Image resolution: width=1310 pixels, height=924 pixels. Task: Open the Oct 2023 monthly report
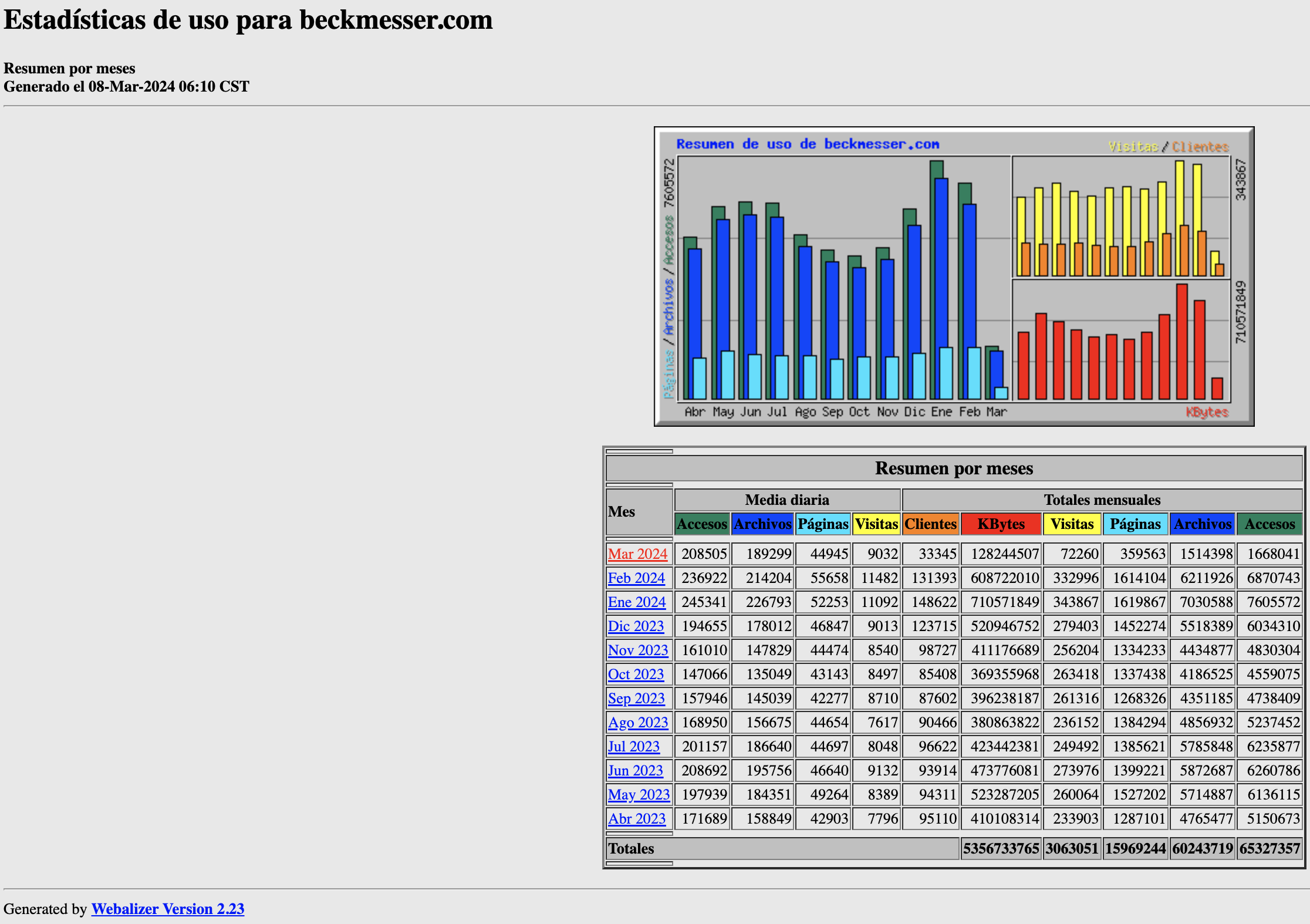pos(636,674)
